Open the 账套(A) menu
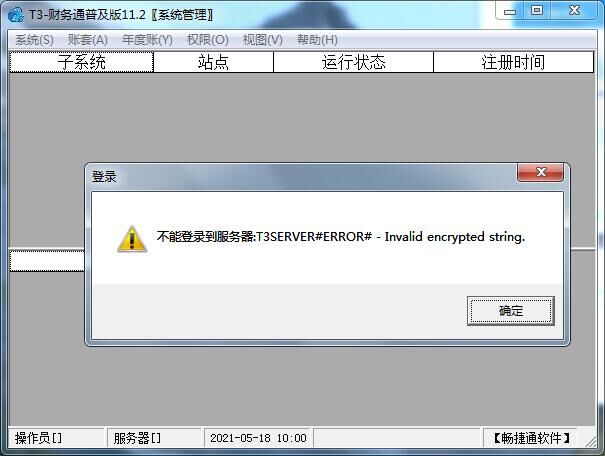This screenshot has height=456, width=605. (88, 40)
